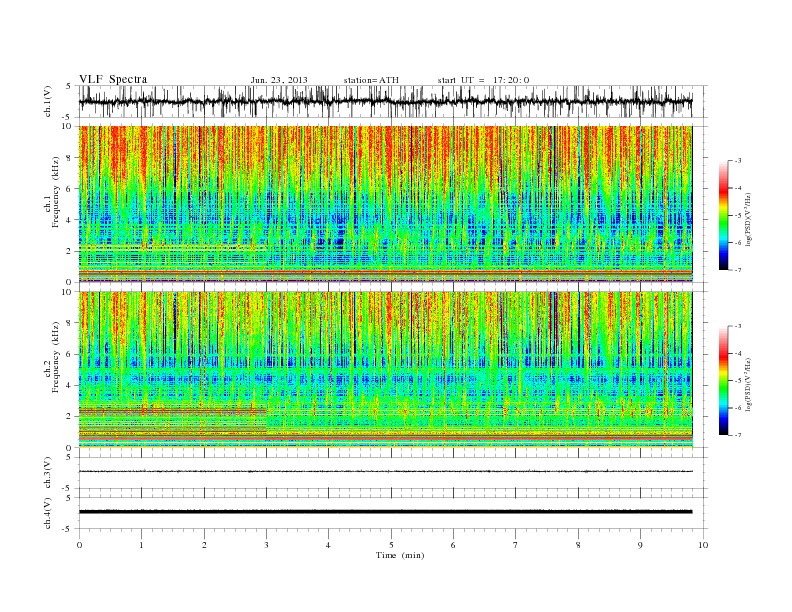Image resolution: width=792 pixels, height=612 pixels.
Task: Click the time-axis tick label "7"
Action: [x=516, y=545]
